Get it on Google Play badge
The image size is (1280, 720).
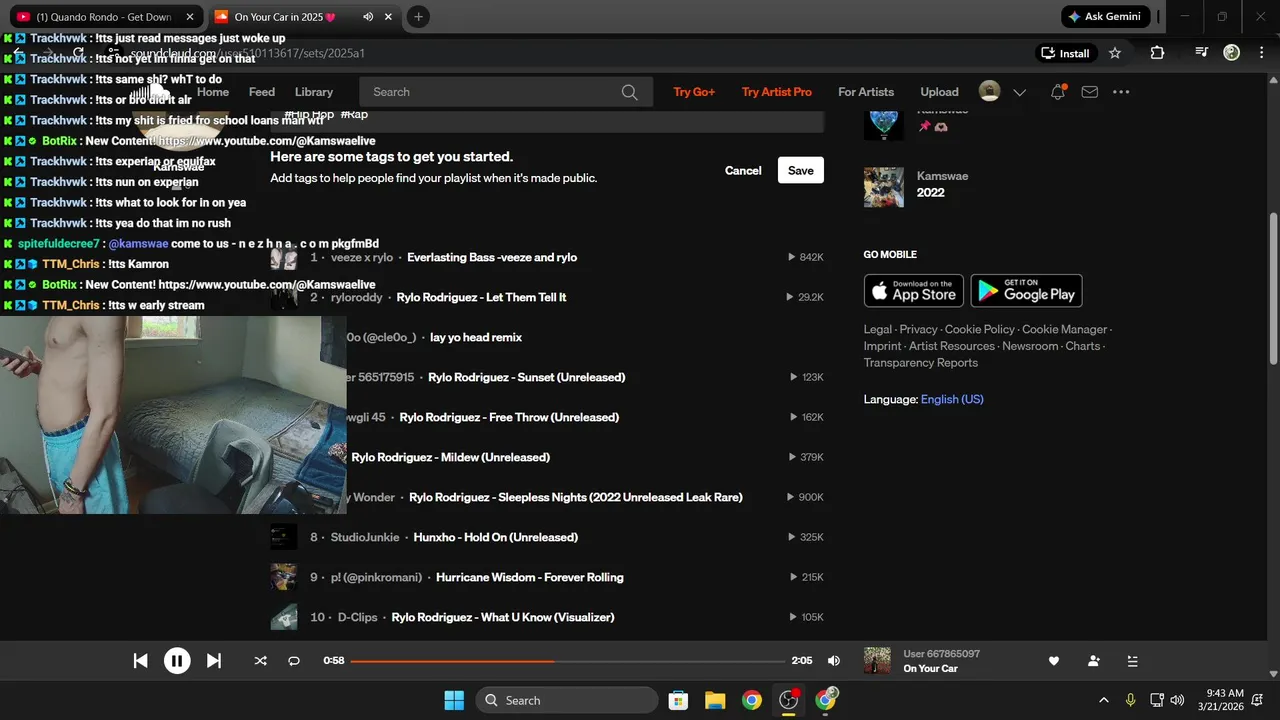[1027, 290]
